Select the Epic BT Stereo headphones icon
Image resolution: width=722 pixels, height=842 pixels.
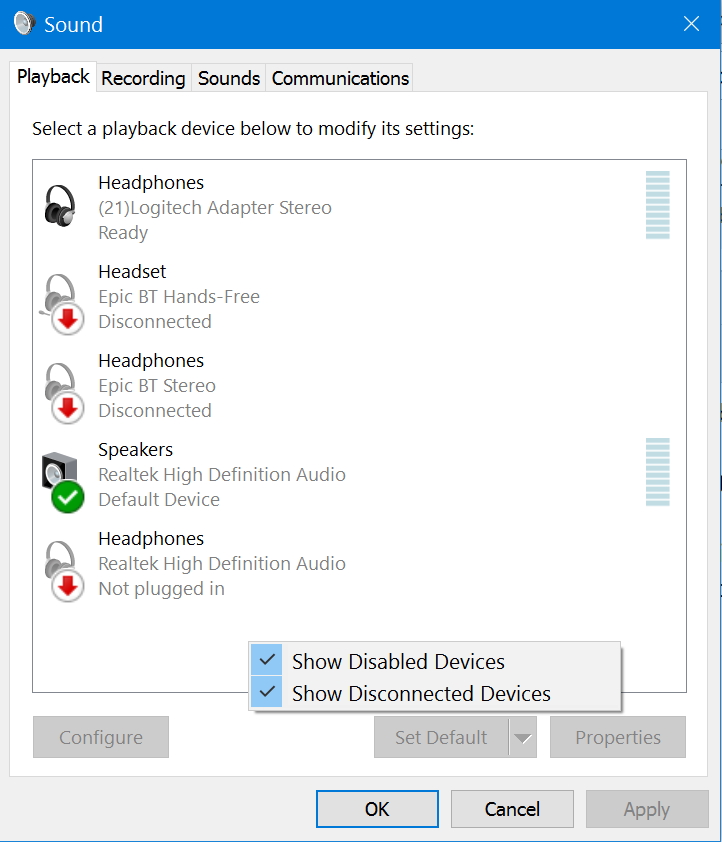pyautogui.click(x=63, y=393)
